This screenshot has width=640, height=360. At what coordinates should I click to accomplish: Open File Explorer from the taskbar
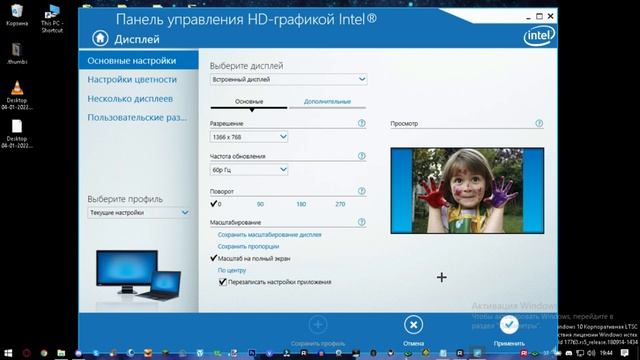pyautogui.click(x=61, y=353)
